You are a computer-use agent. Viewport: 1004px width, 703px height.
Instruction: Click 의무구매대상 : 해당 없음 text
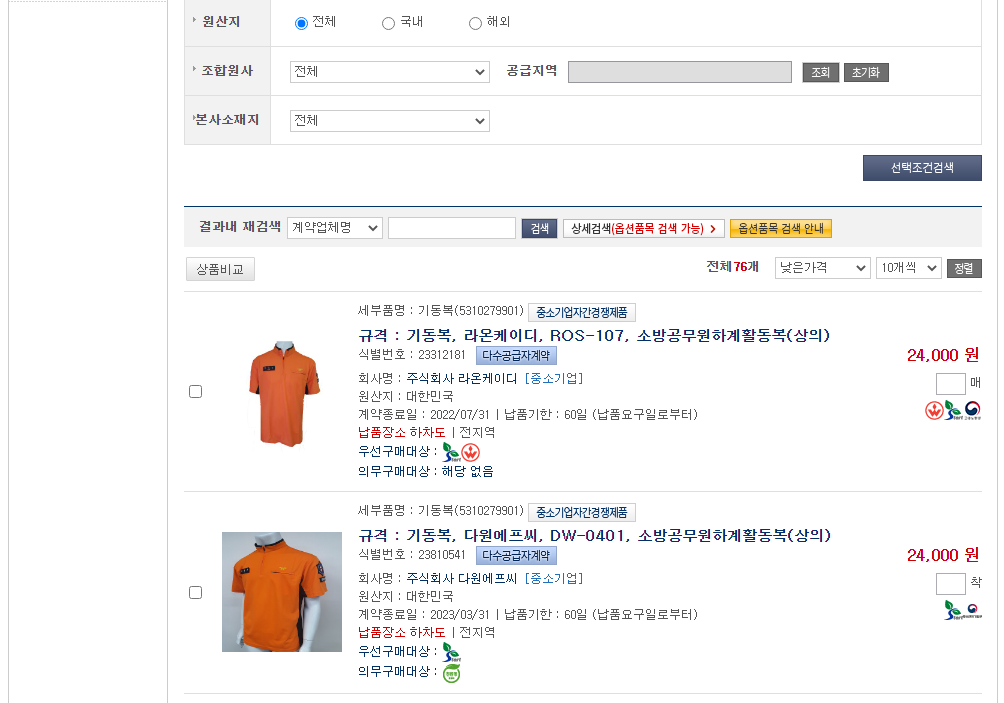pyautogui.click(x=426, y=471)
